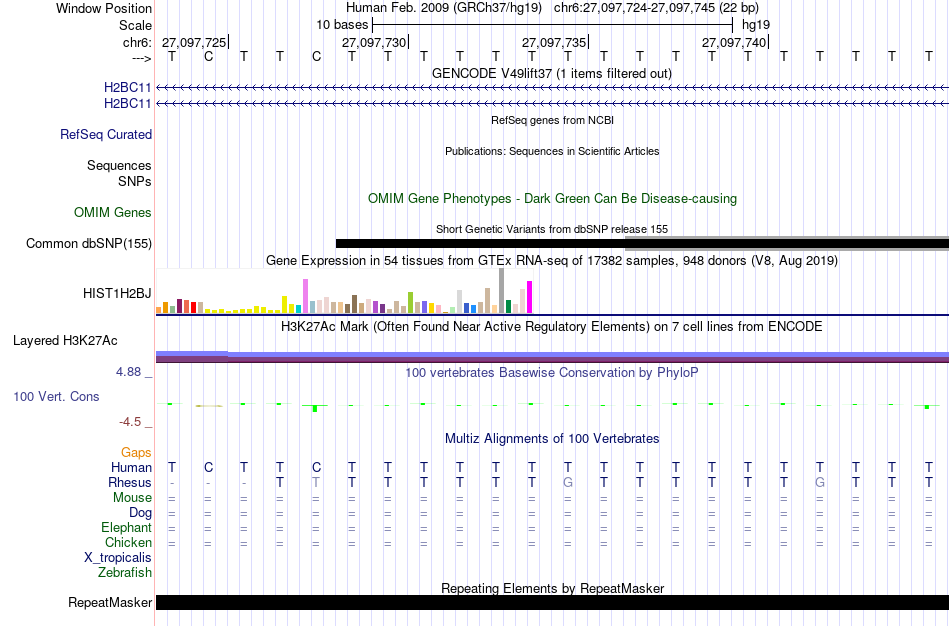Click the '--->' strand direction arrow label
950x626 pixels.
[x=141, y=58]
